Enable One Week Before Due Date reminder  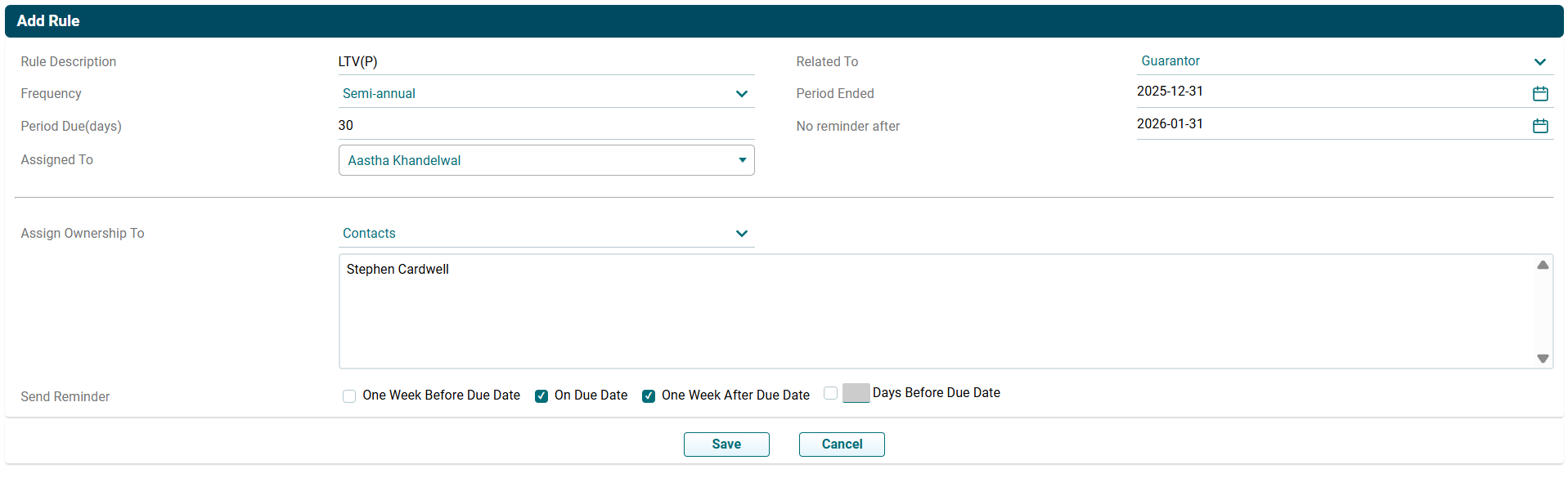[x=349, y=396]
